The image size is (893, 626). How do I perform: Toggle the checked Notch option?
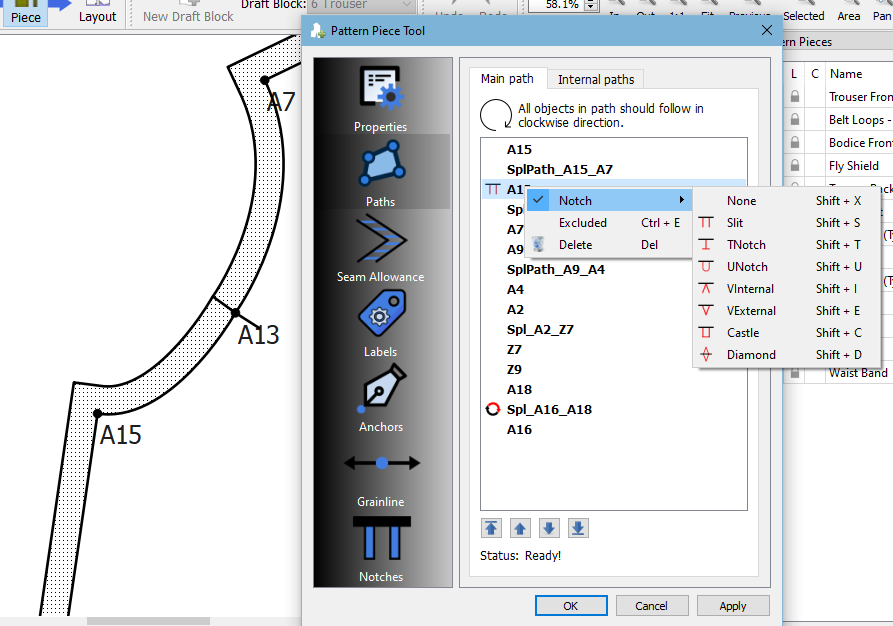tap(575, 201)
